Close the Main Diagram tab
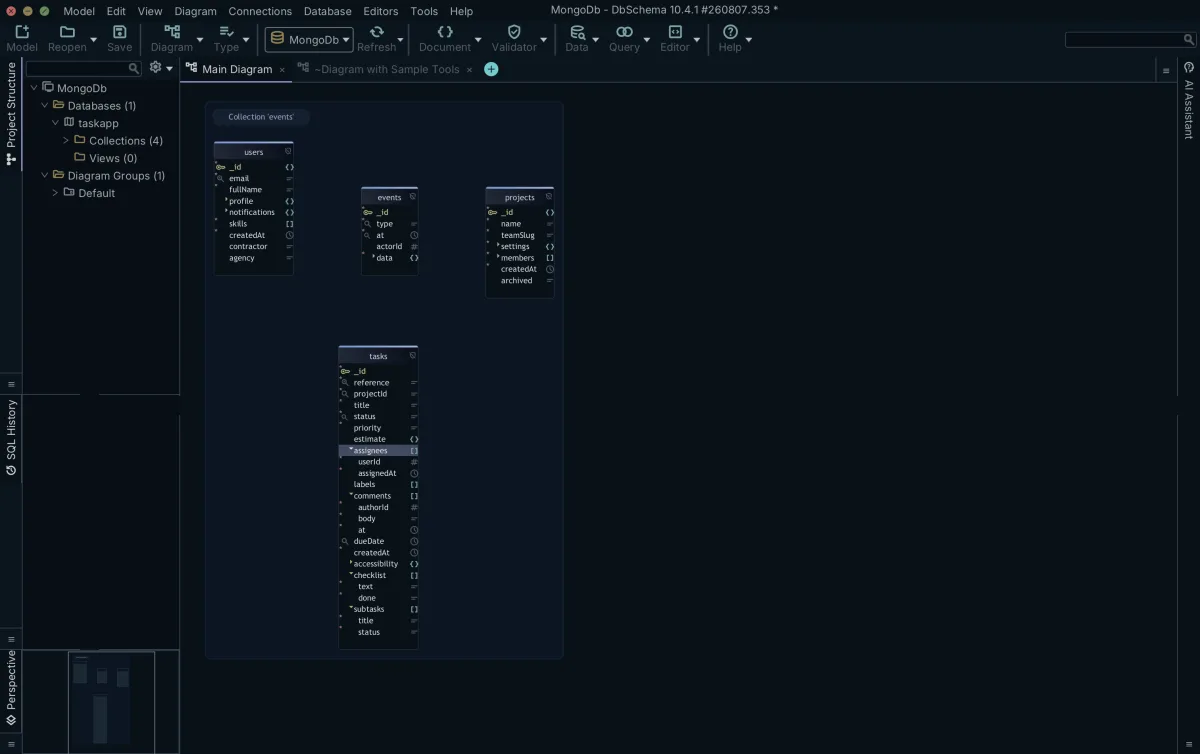 [x=282, y=70]
